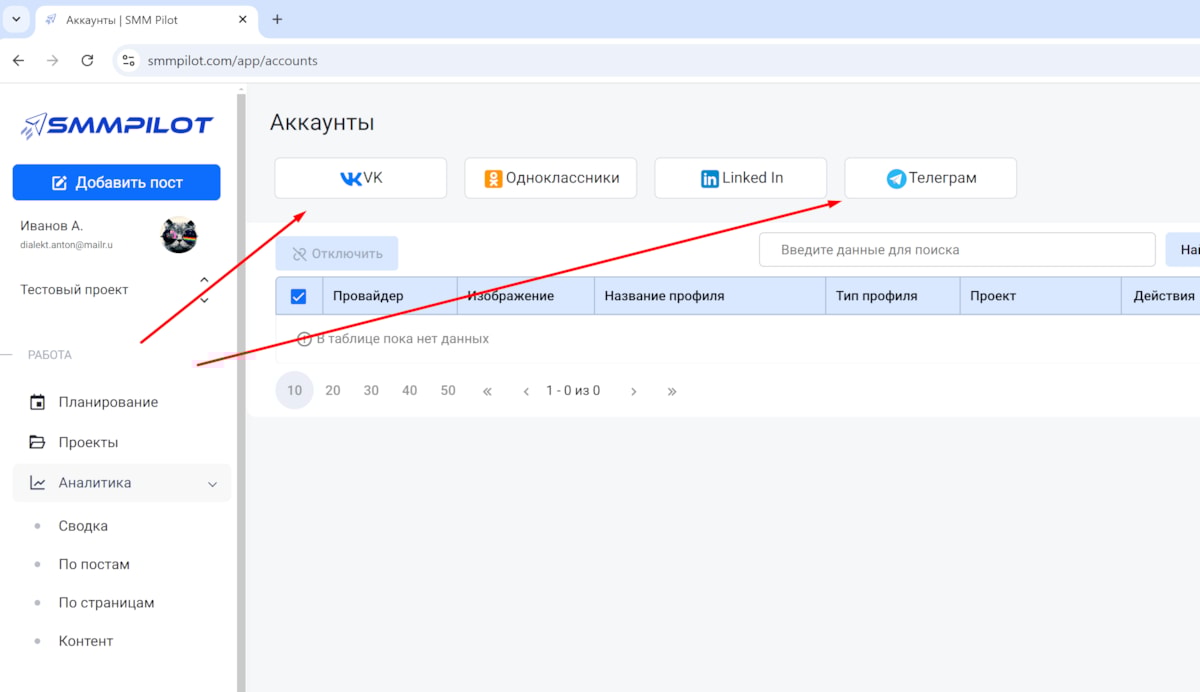Toggle the select-all checkbox in table header
1200x692 pixels.
(x=298, y=296)
